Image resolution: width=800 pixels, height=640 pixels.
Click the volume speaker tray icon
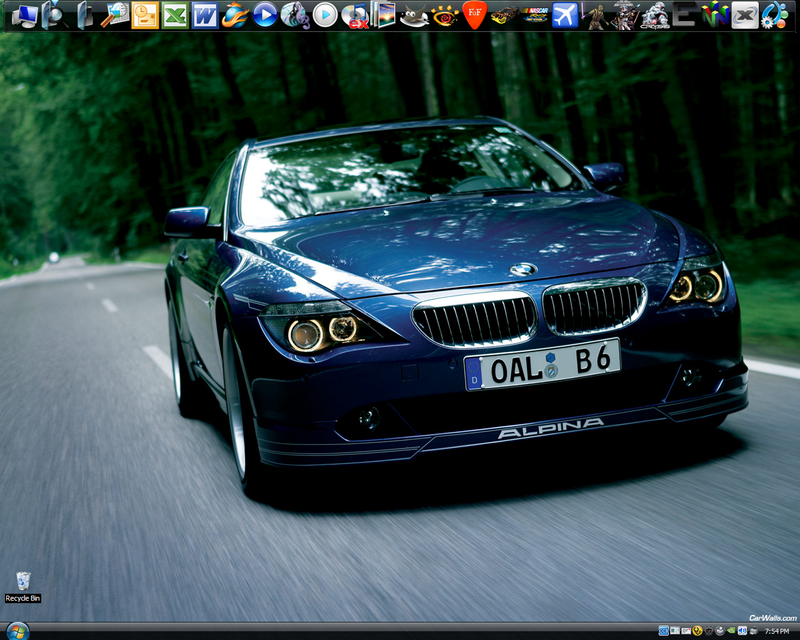tap(742, 630)
